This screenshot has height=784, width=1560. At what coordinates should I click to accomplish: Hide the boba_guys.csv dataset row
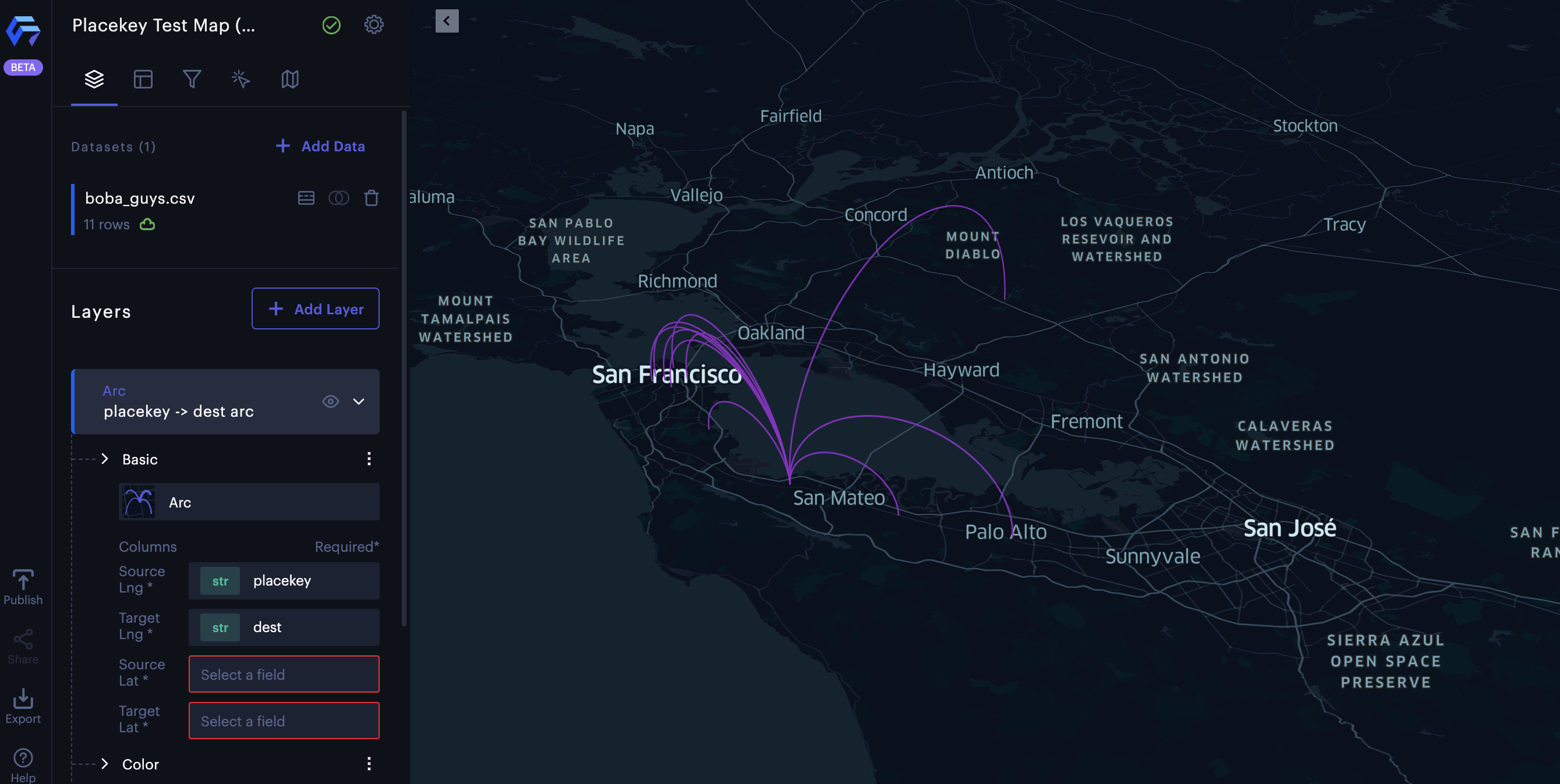[338, 198]
